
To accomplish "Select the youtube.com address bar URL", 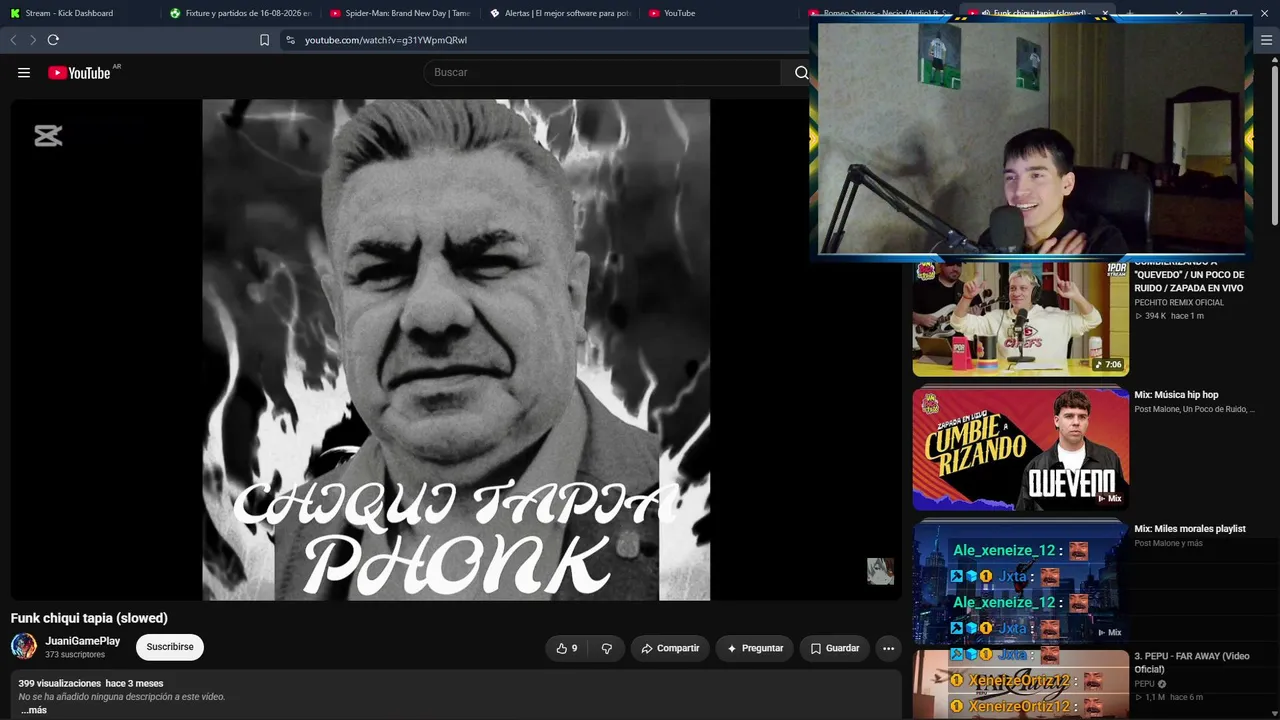I will [386, 40].
